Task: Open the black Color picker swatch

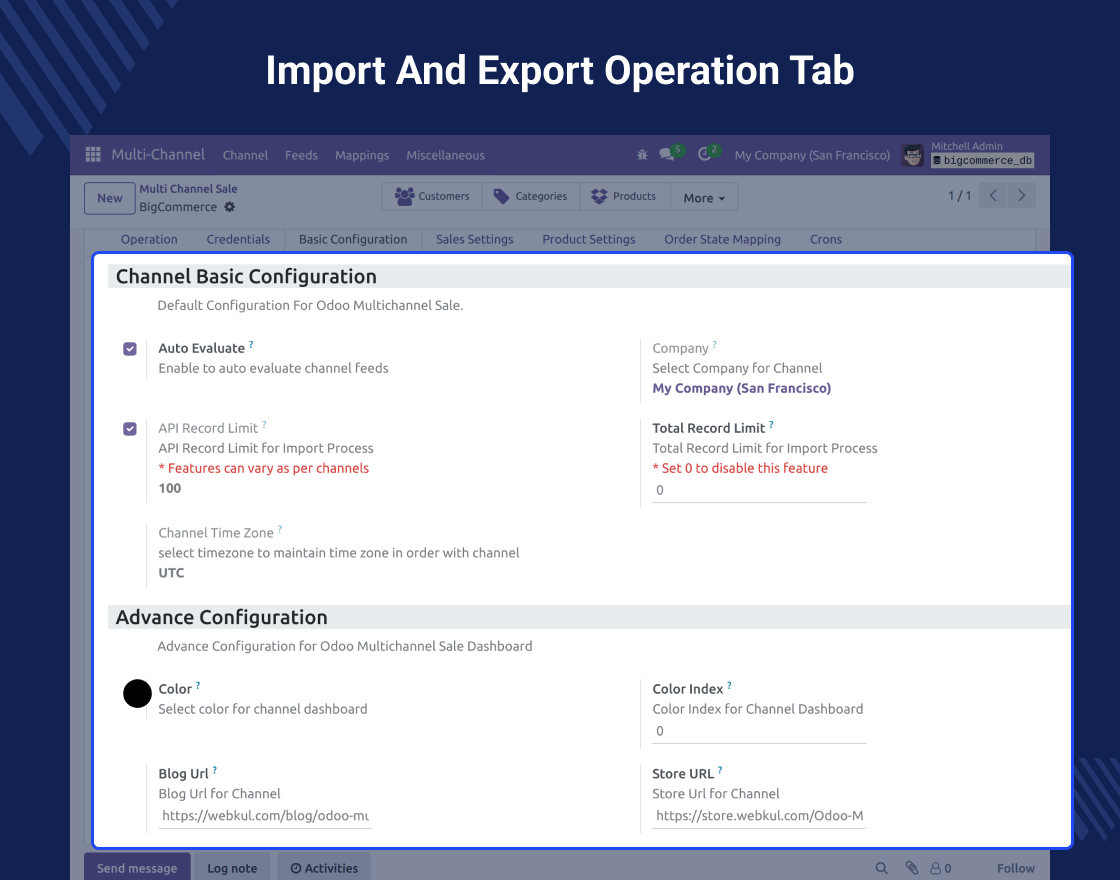Action: click(x=137, y=694)
